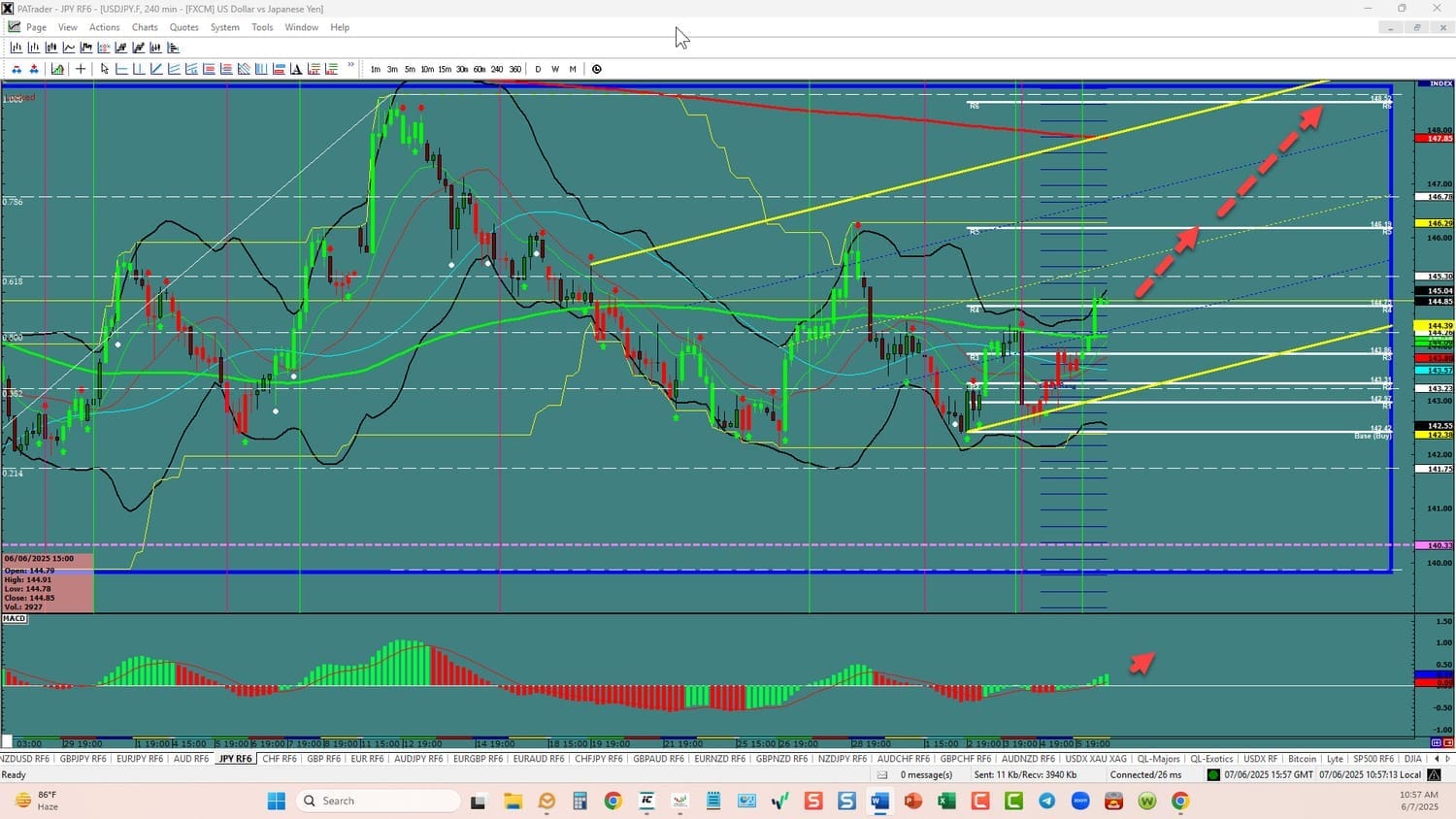
Task: Toggle the Daily (D) timeframe
Action: pyautogui.click(x=538, y=69)
